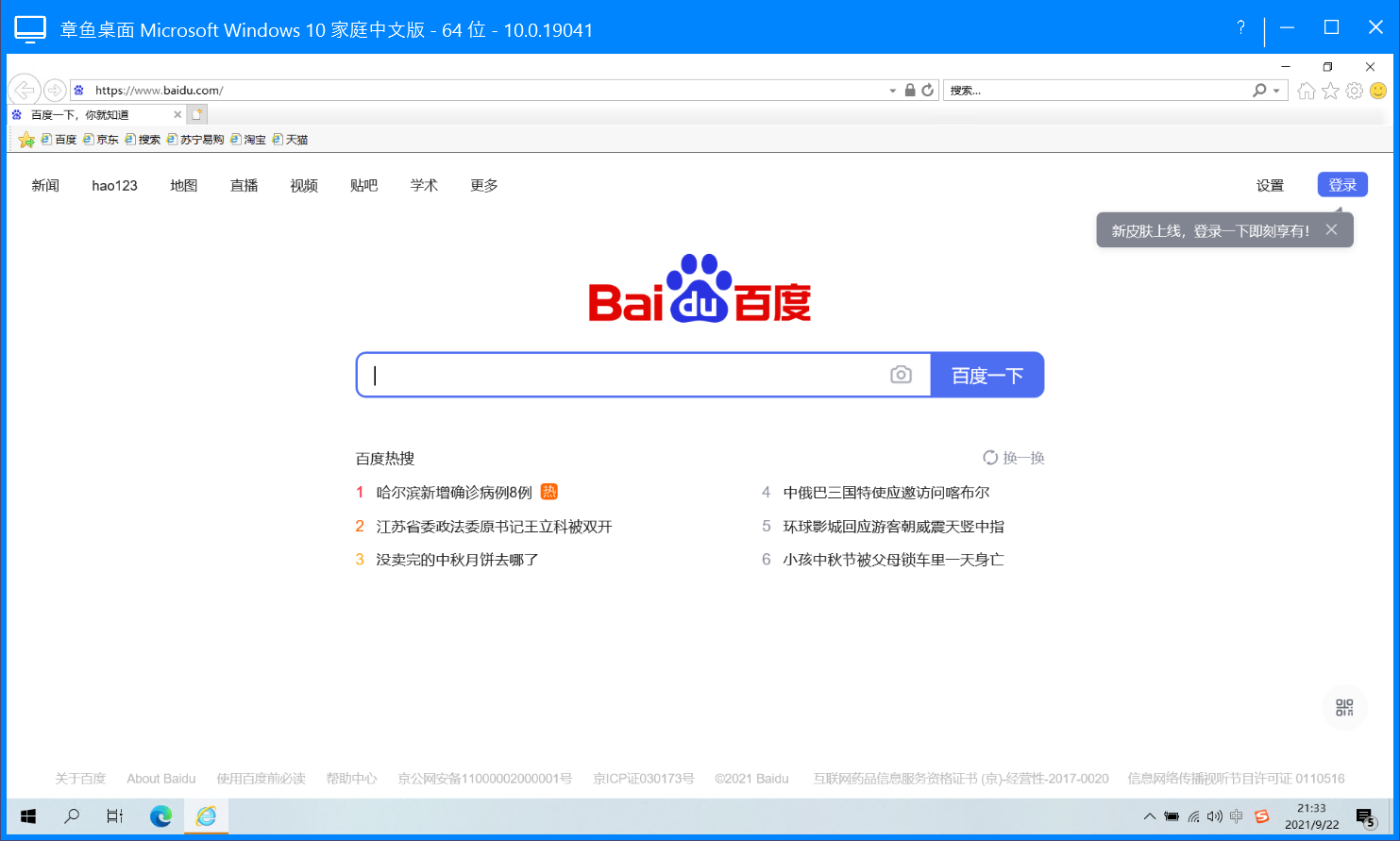The width and height of the screenshot is (1400, 841).
Task: Expand the search provider dropdown arrow
Action: tap(1276, 91)
